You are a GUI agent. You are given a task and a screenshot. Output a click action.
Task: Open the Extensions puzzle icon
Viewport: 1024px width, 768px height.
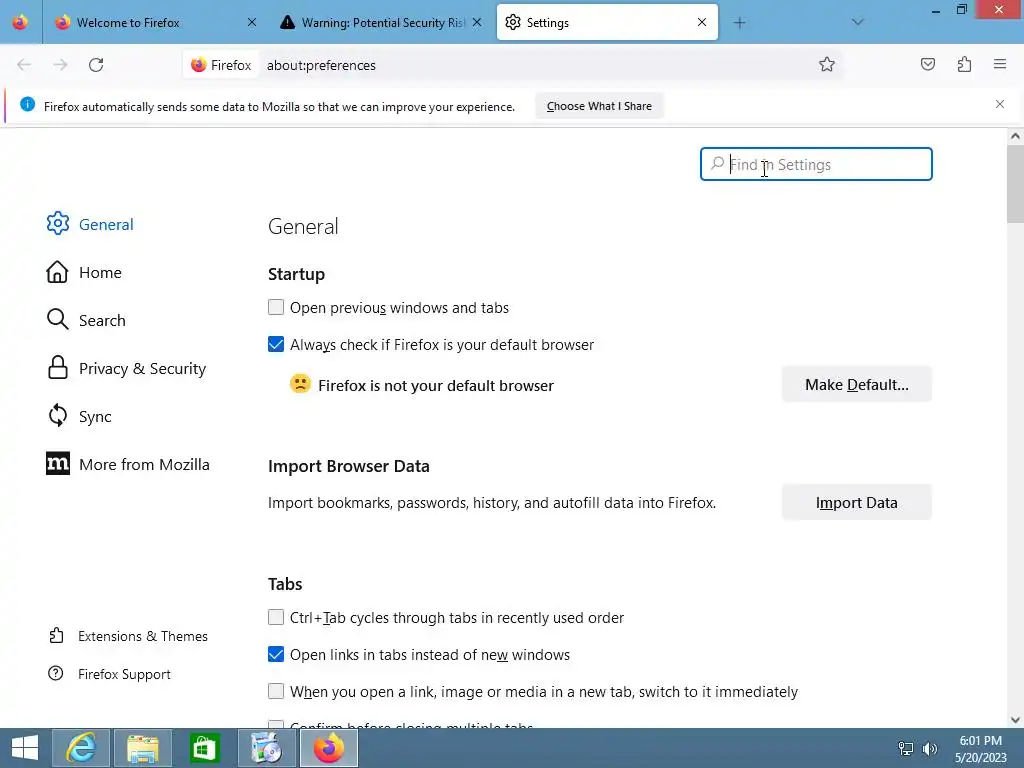point(964,64)
